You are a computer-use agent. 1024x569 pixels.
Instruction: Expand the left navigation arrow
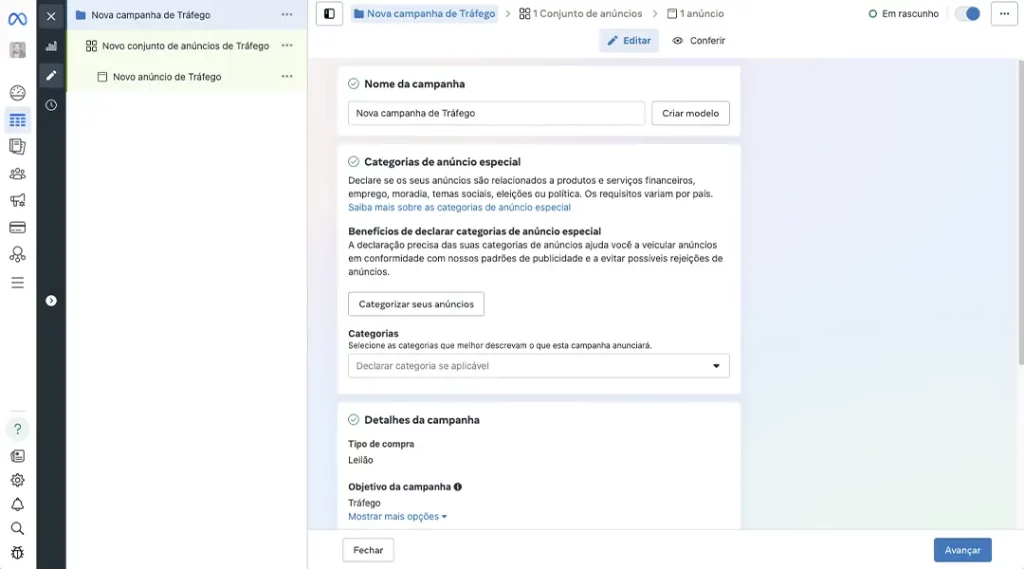tap(51, 300)
